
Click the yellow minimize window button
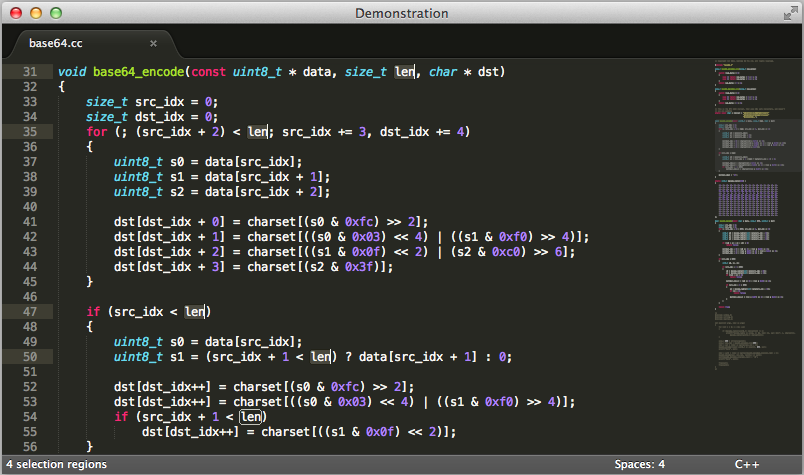(36, 13)
